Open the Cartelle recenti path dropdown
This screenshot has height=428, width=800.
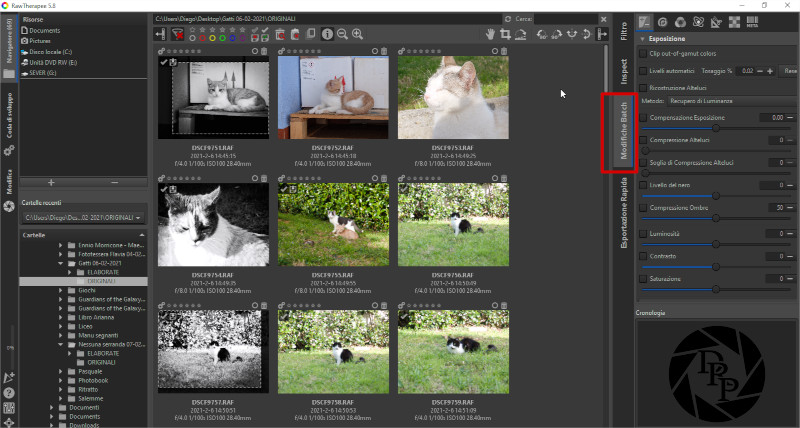84,217
